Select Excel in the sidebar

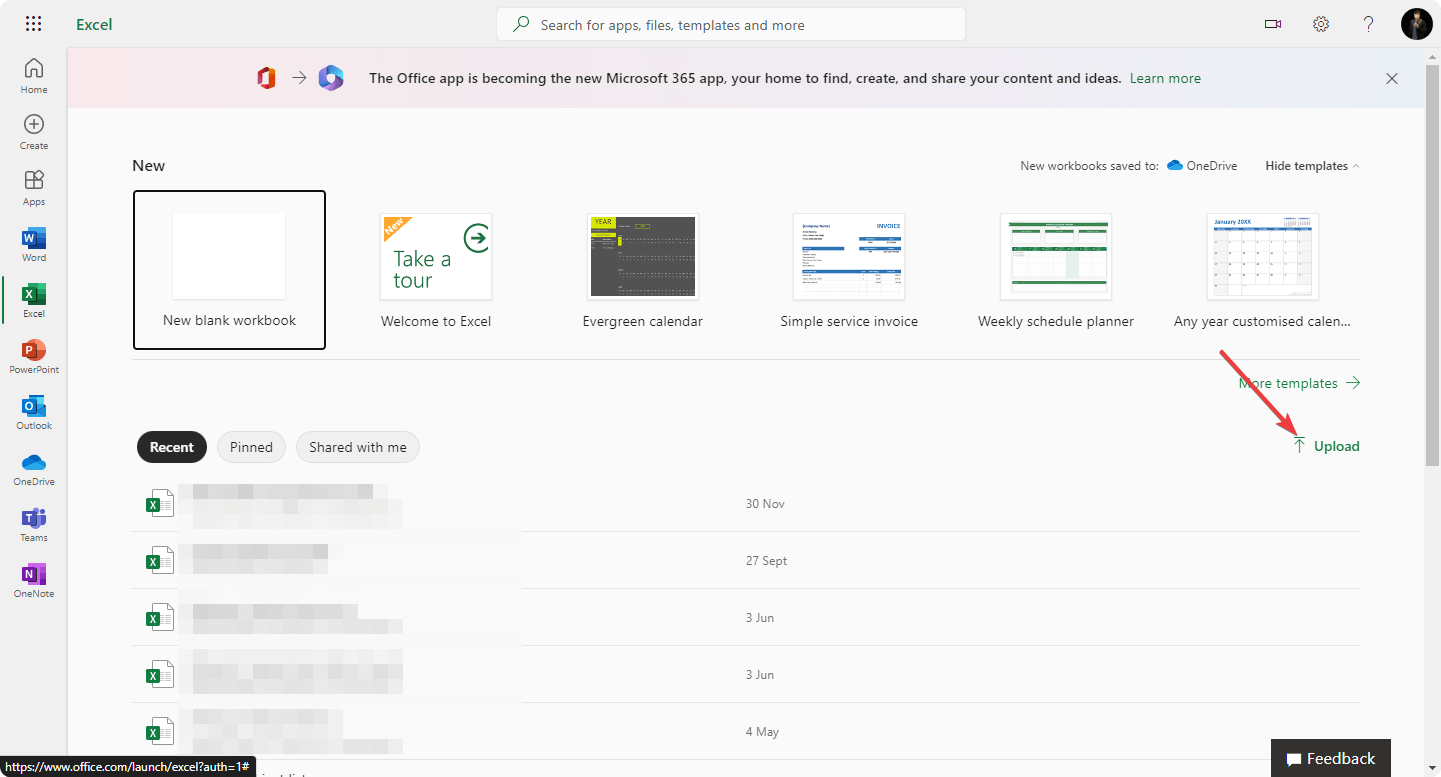(34, 299)
